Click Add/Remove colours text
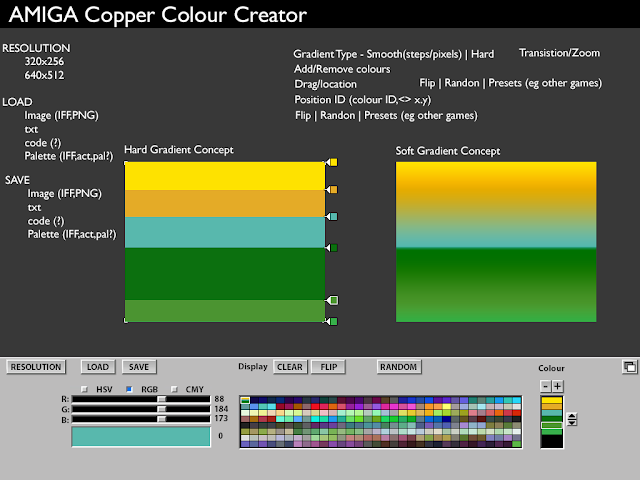Image resolution: width=640 pixels, height=480 pixels. pos(342,69)
